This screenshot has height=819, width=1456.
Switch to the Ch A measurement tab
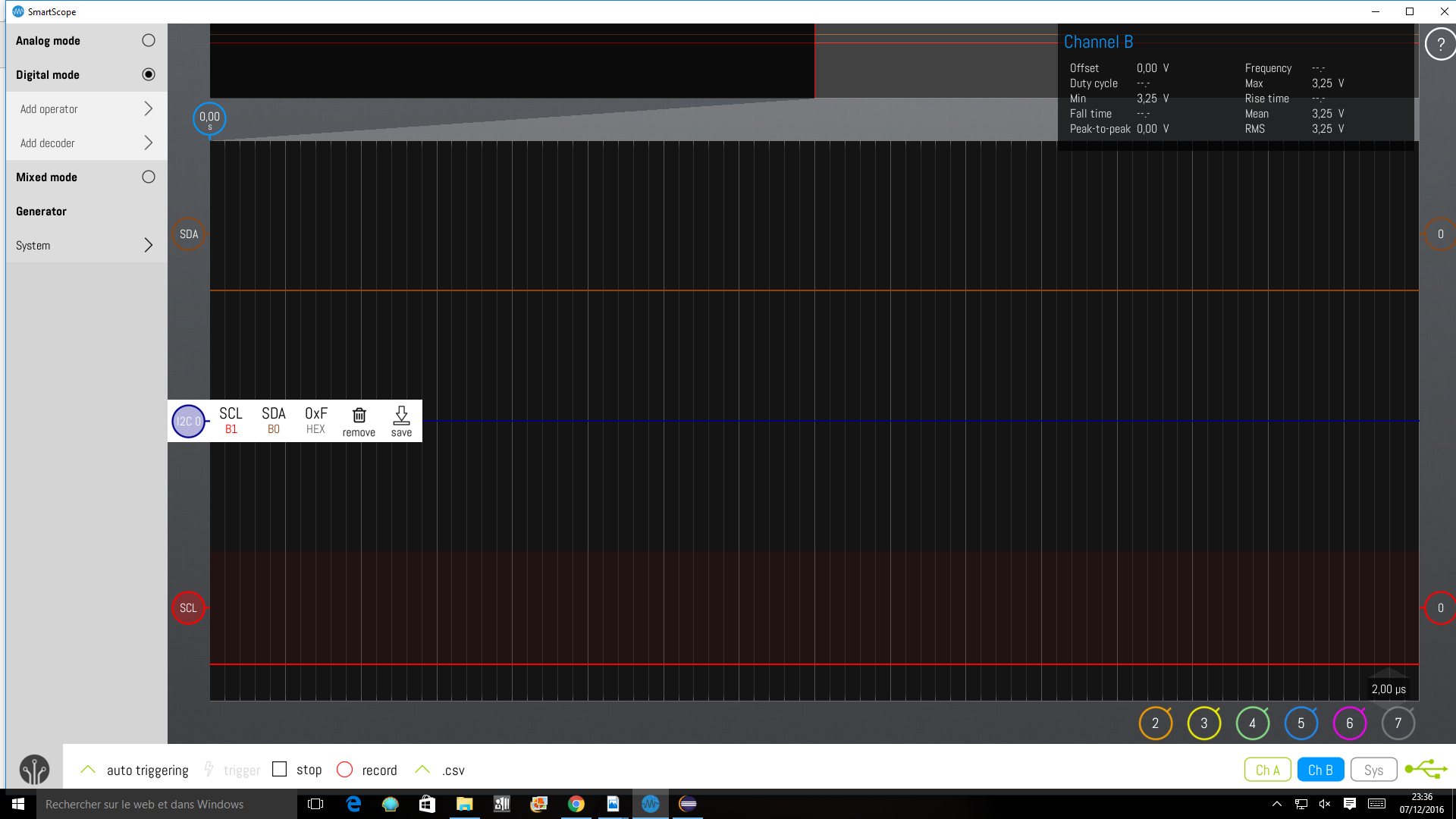tap(1268, 770)
